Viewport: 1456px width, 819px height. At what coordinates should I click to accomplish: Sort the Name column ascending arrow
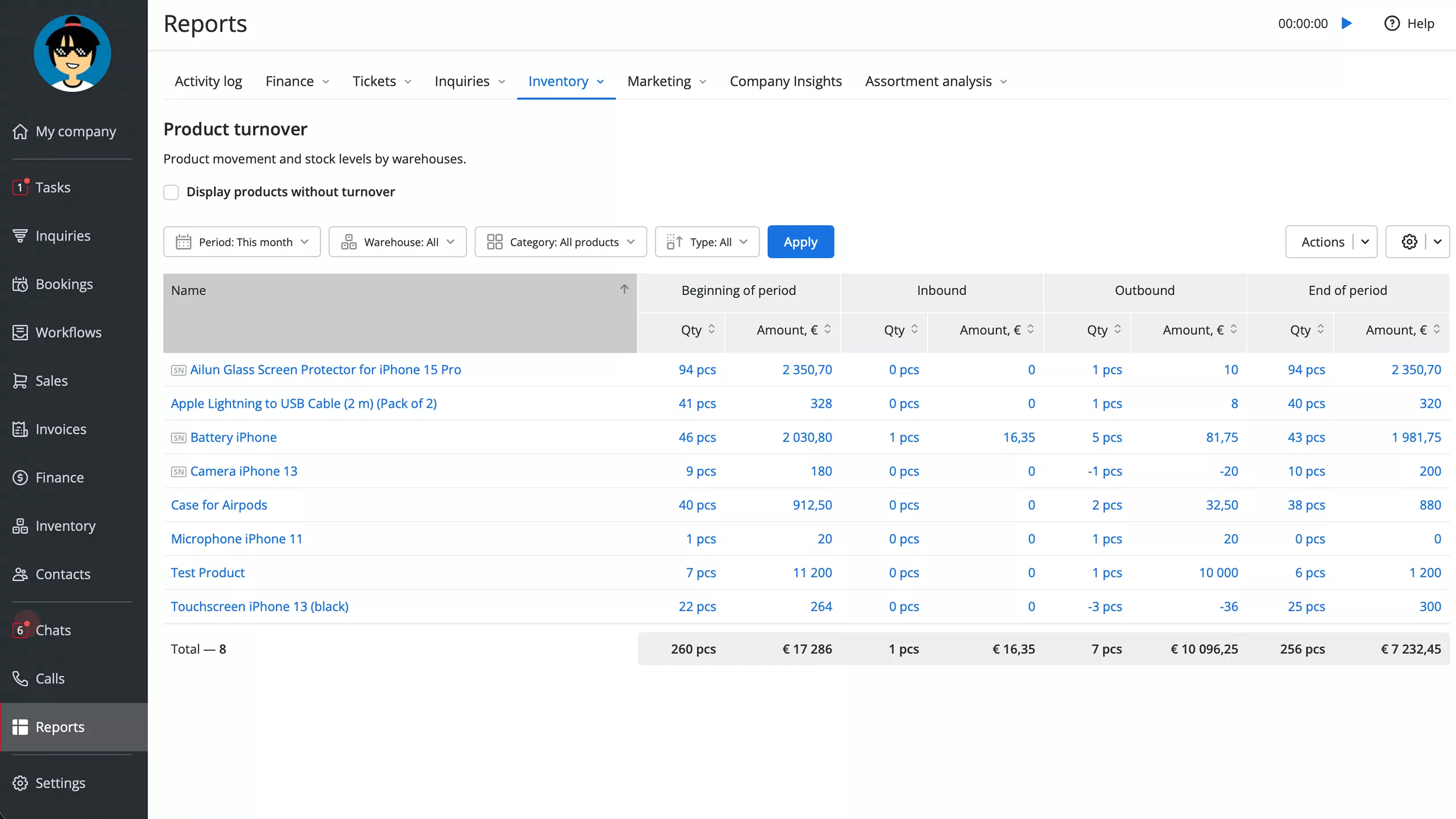[624, 289]
